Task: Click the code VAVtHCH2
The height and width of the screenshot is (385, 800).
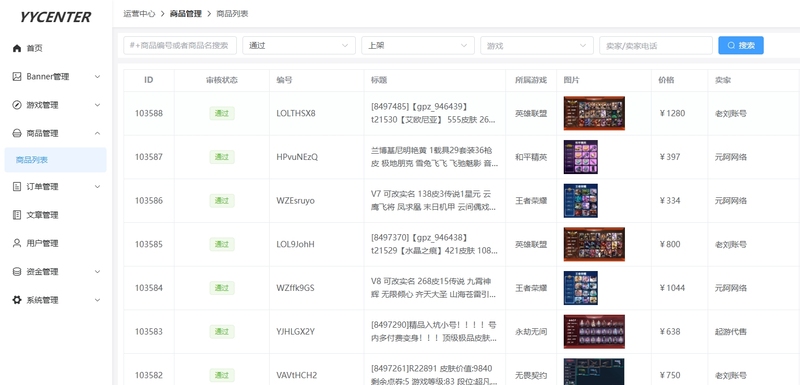Action: 296,375
